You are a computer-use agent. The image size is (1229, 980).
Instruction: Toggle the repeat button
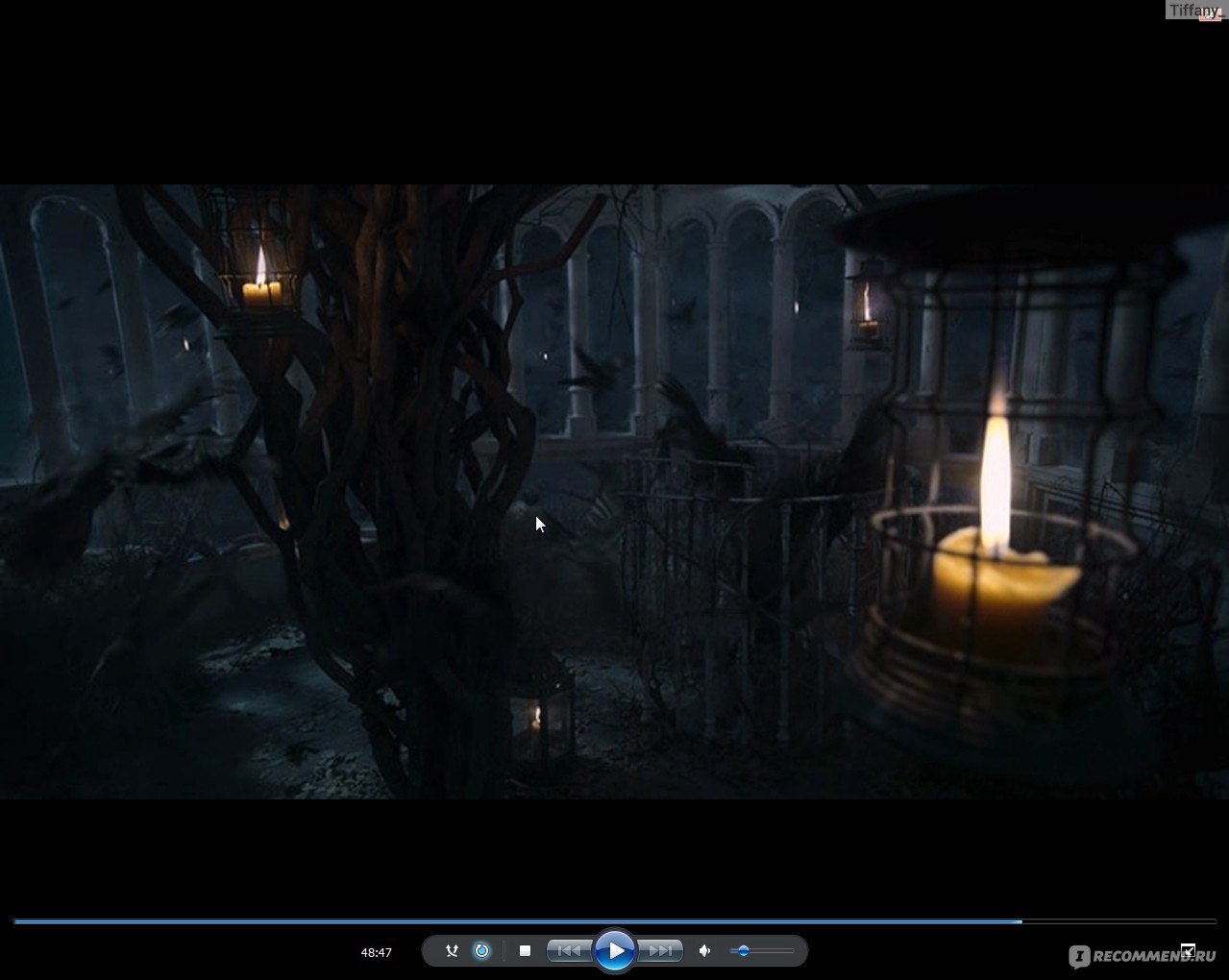click(x=482, y=951)
